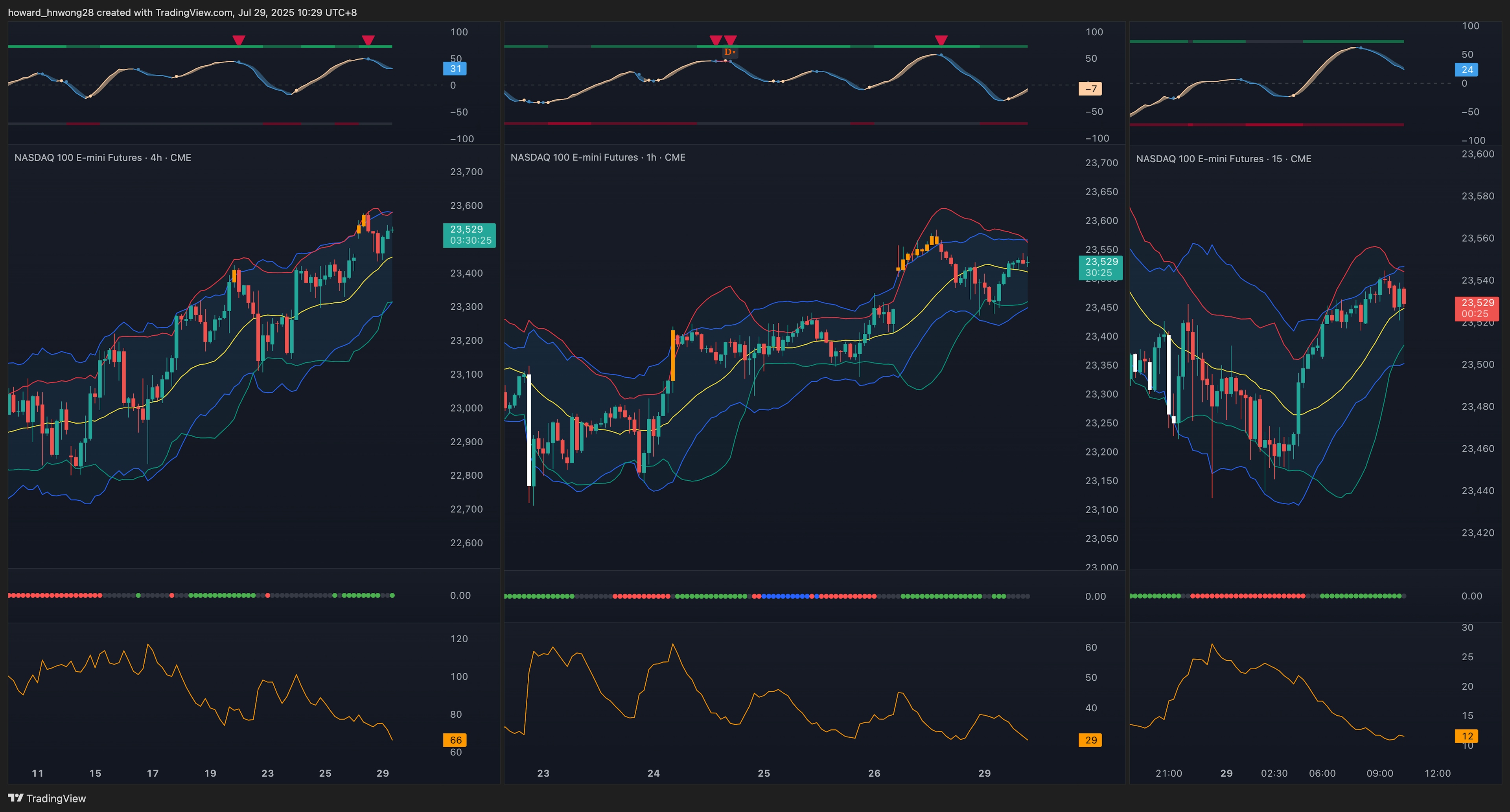Click the tall white candle on 1h chart

point(529,431)
